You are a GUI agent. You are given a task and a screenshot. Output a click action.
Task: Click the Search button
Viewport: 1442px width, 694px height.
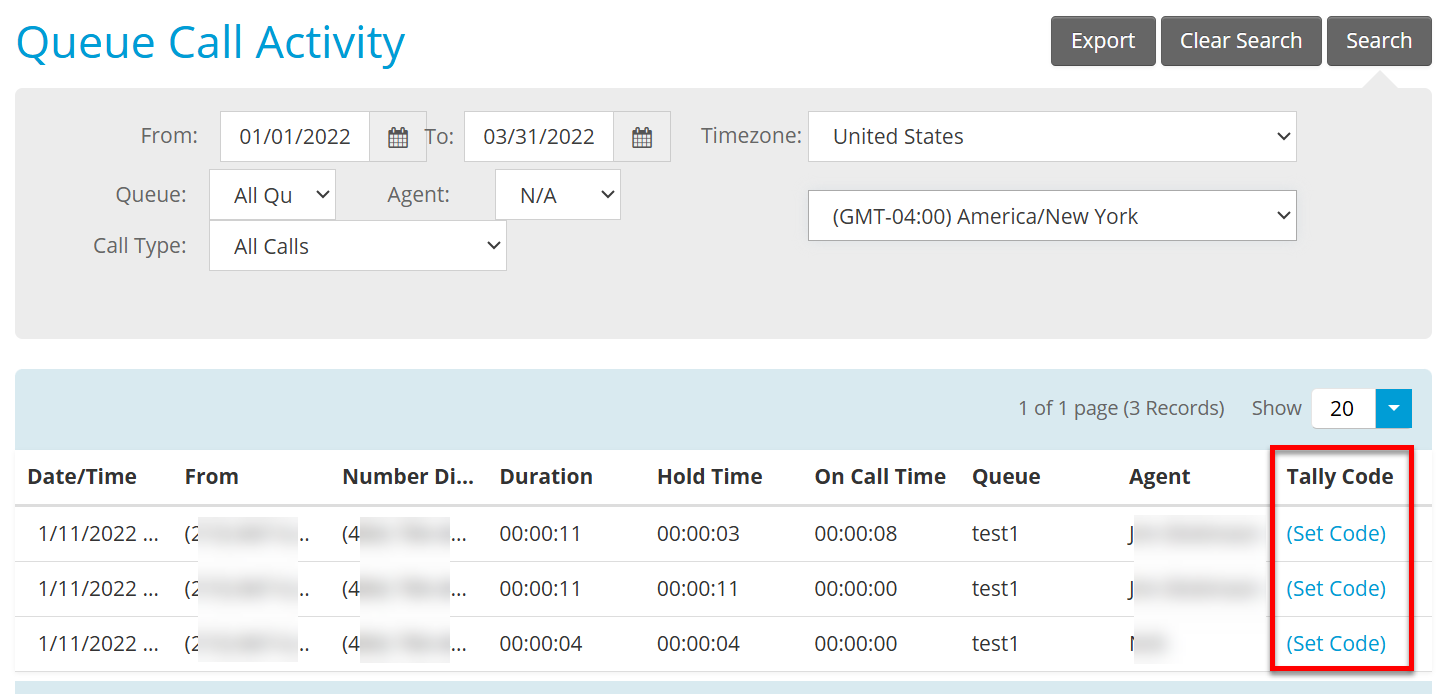click(1379, 41)
